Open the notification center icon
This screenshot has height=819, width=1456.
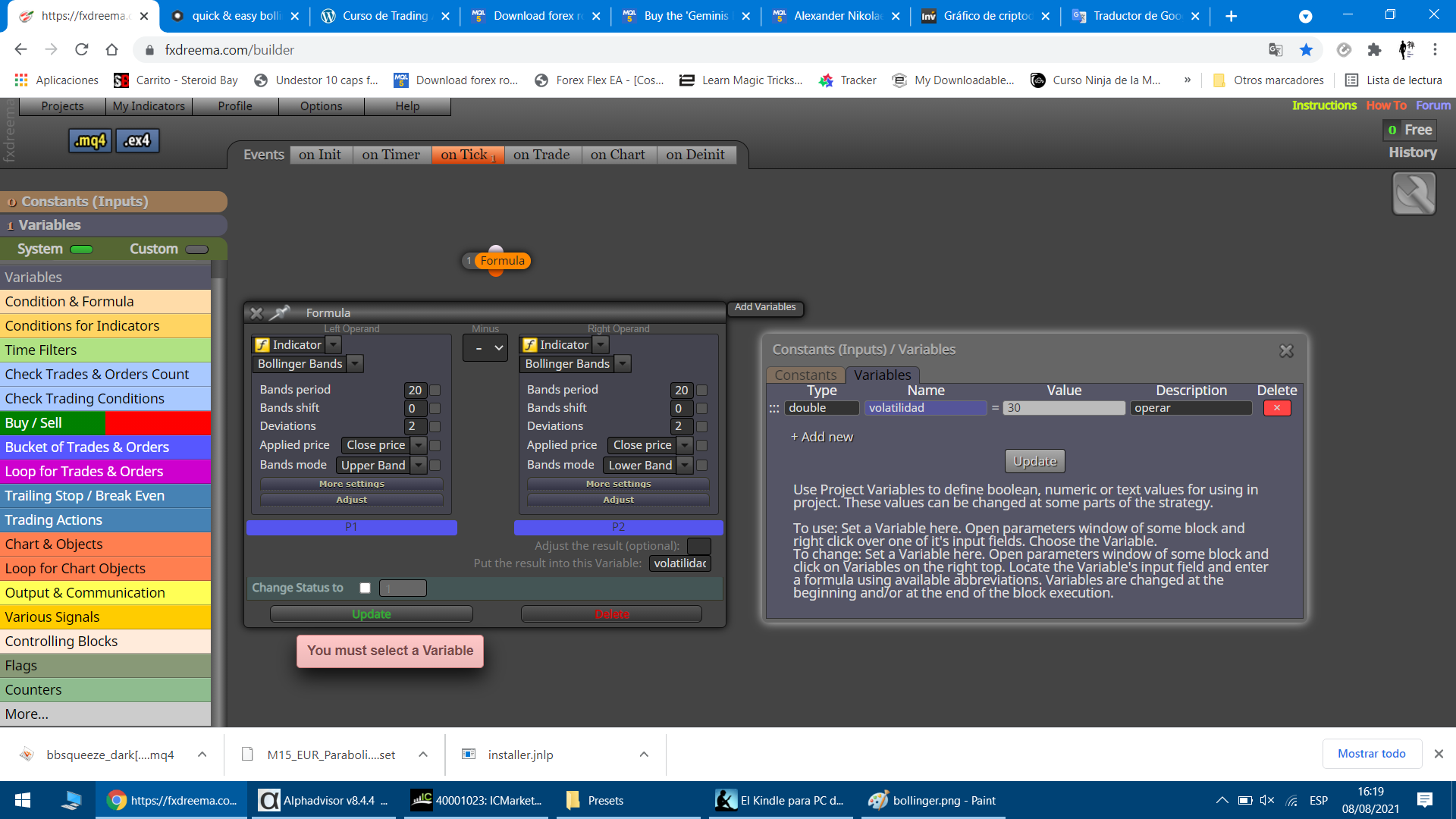tap(1424, 800)
